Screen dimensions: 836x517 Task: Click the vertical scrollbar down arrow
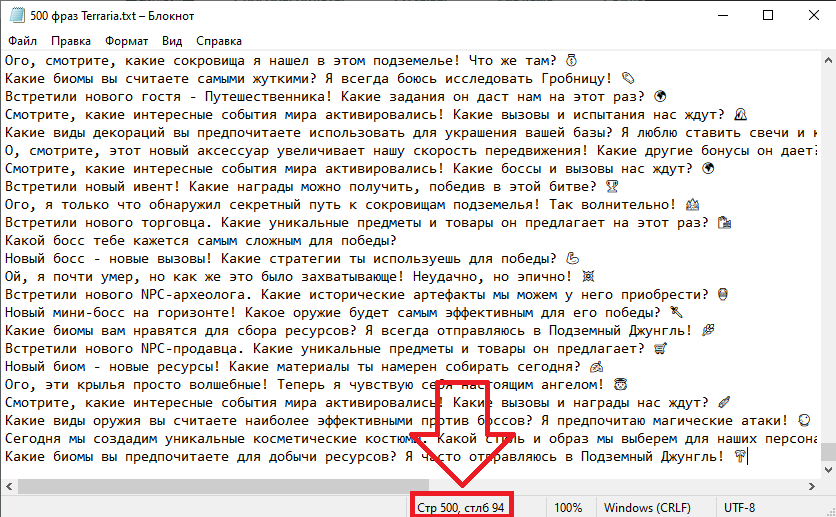click(829, 470)
